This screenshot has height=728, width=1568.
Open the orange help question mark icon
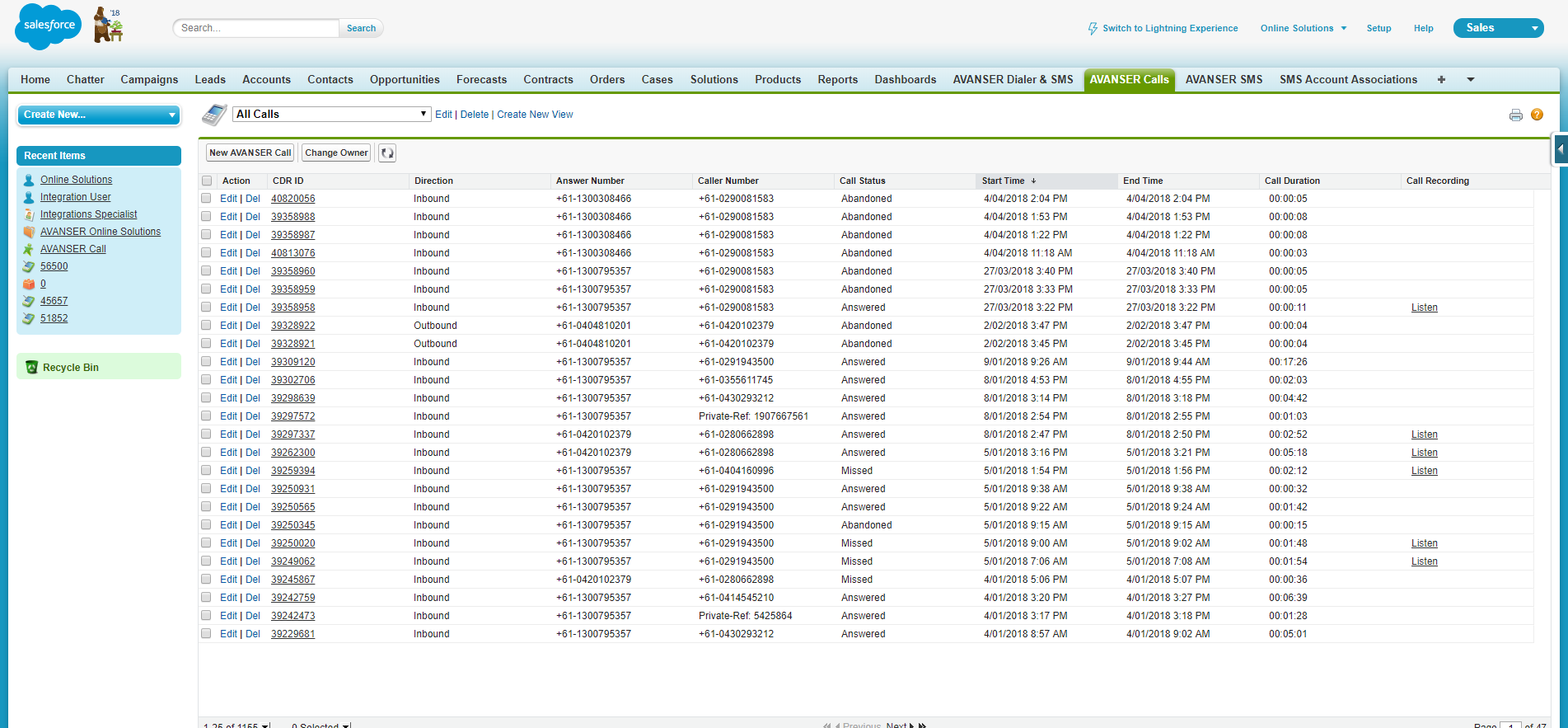point(1538,115)
